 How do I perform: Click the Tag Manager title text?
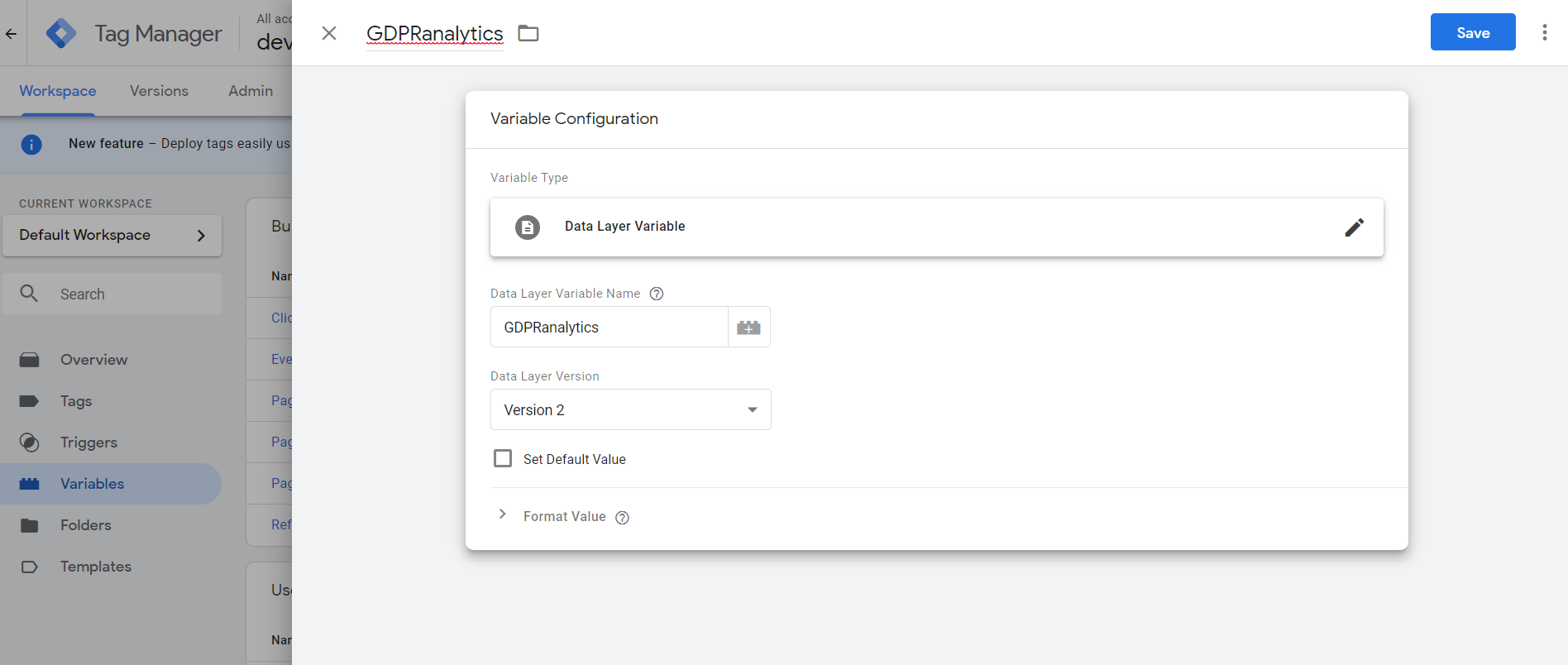tap(158, 34)
